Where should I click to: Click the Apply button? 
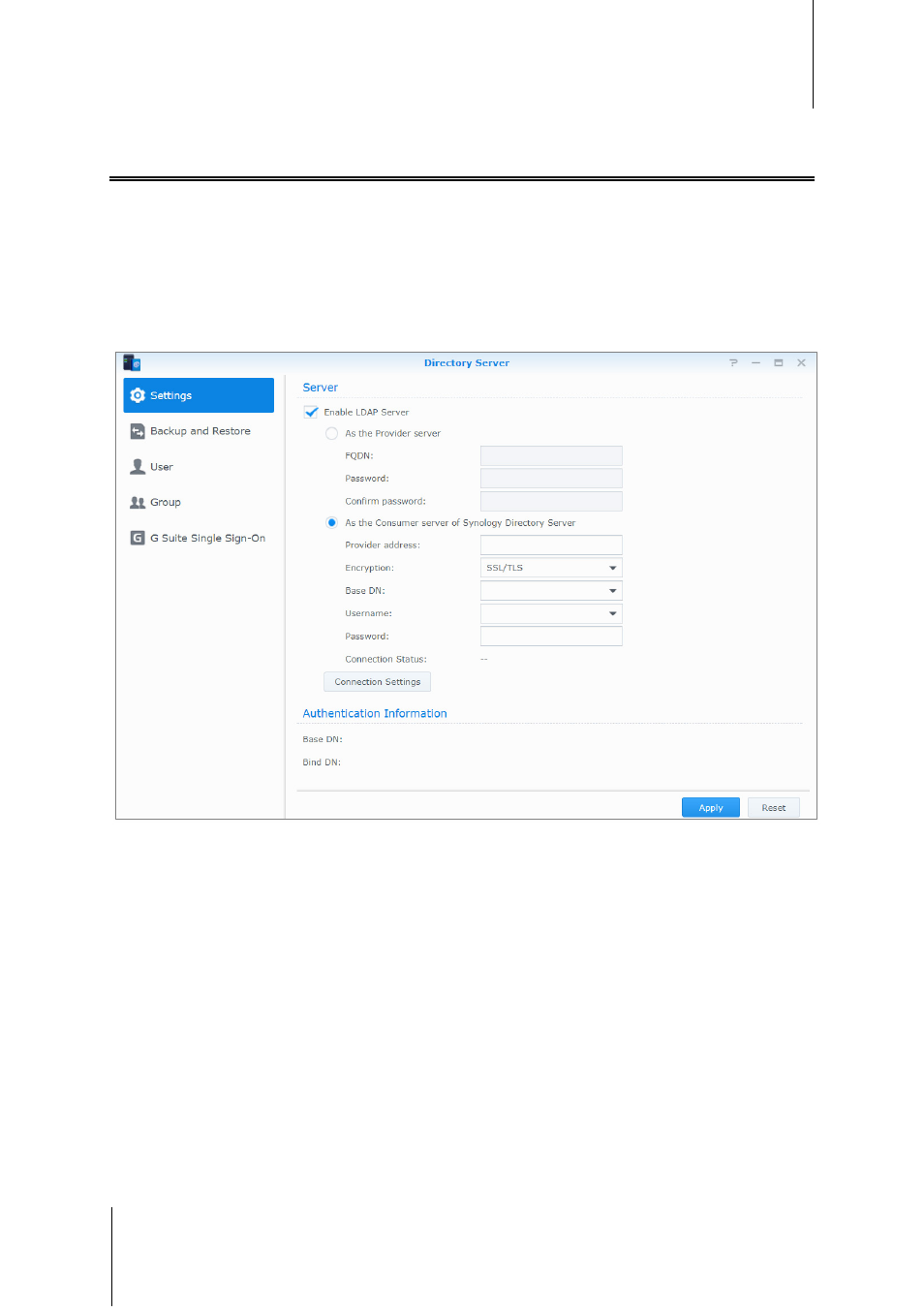pos(711,808)
